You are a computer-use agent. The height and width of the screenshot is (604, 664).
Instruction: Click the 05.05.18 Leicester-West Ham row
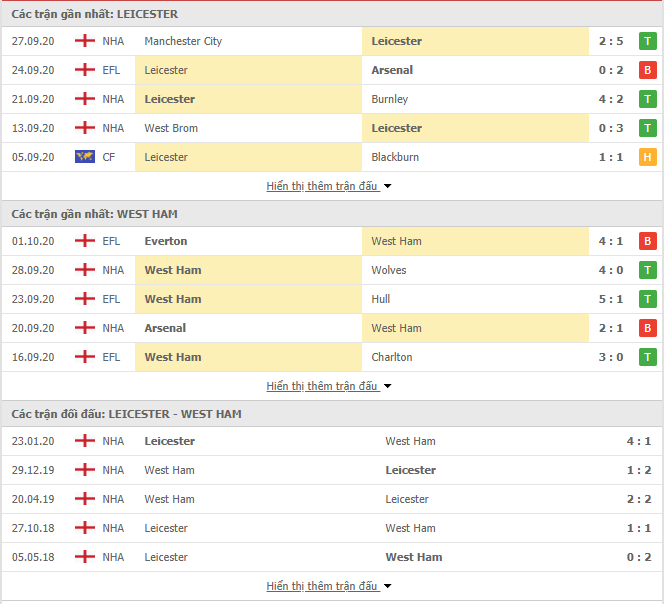pos(332,557)
